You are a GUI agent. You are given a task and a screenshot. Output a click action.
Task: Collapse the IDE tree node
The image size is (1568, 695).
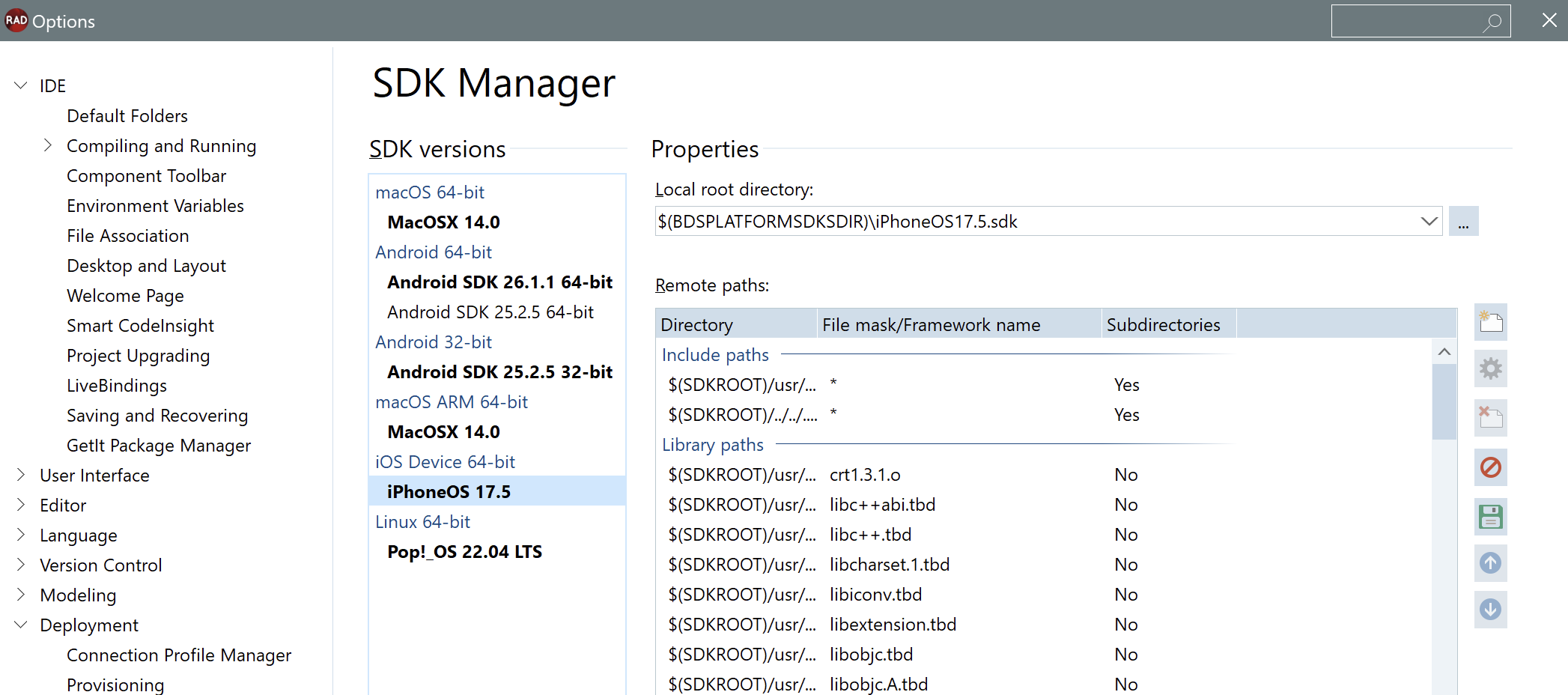[21, 85]
